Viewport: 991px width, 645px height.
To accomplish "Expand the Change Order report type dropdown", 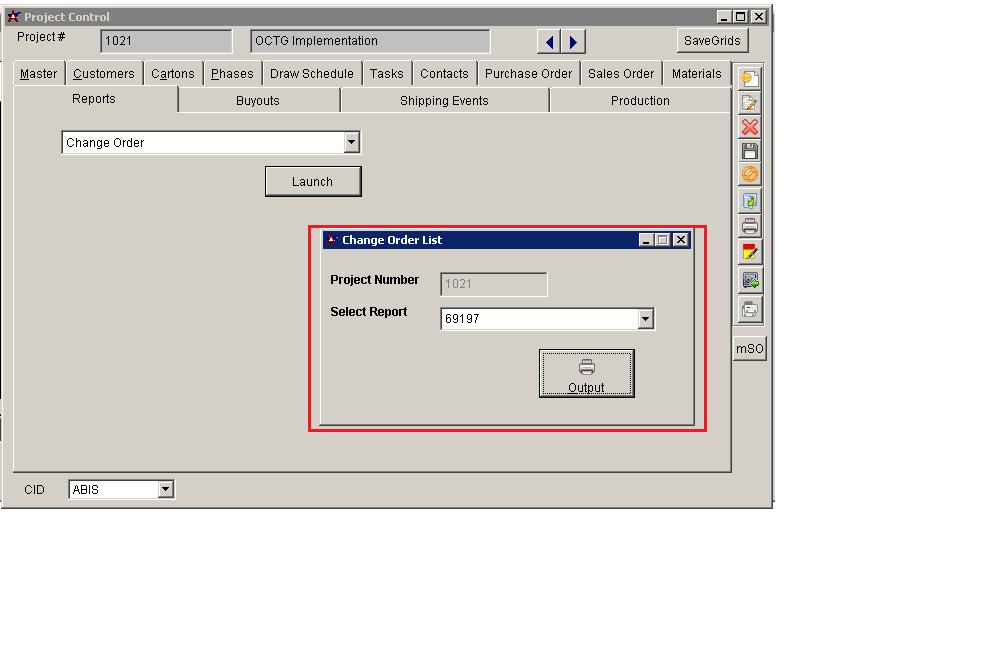I will coord(351,143).
